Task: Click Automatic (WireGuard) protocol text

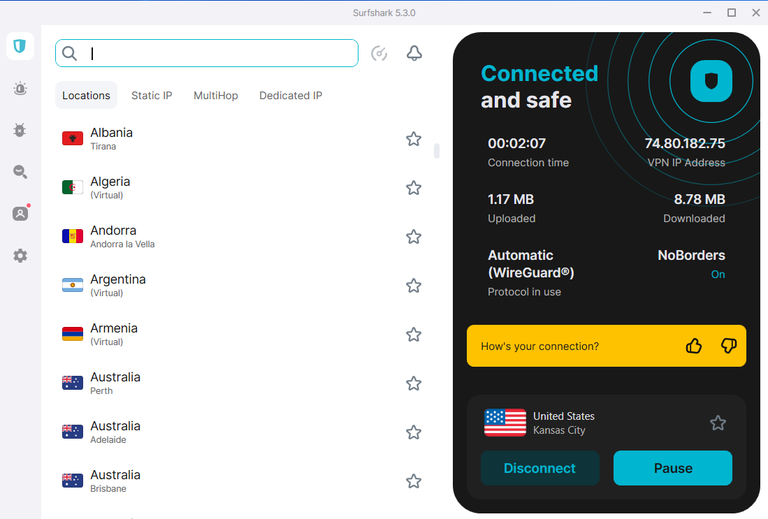Action: coord(531,264)
